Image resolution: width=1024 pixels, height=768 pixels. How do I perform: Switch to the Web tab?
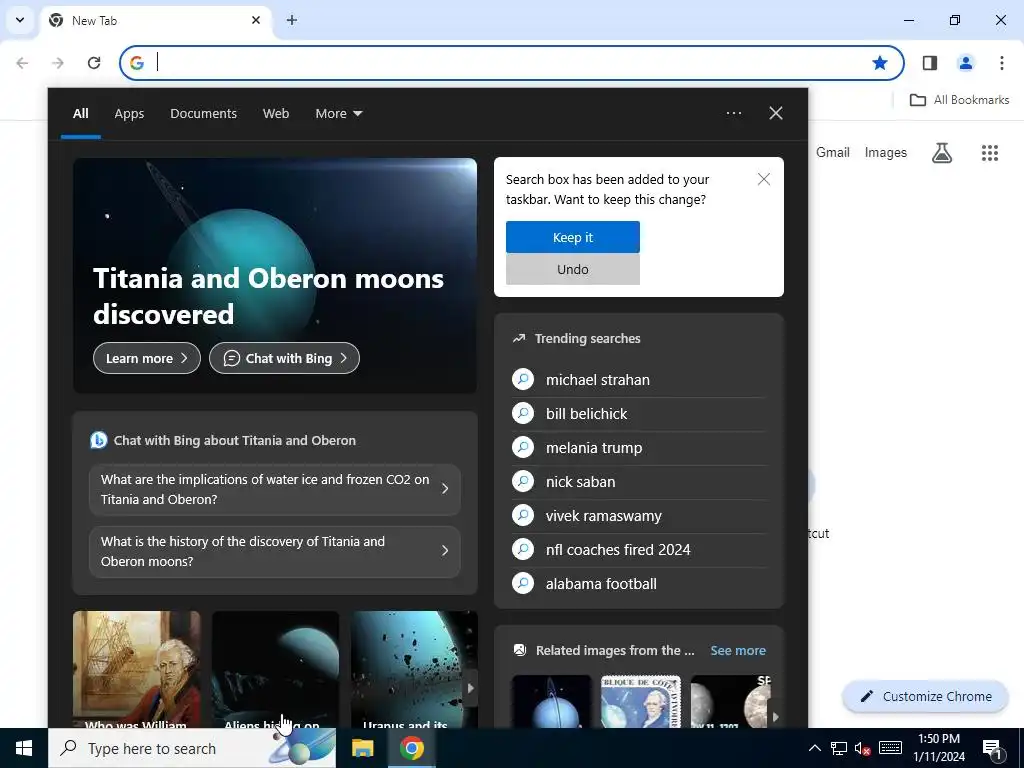coord(276,114)
